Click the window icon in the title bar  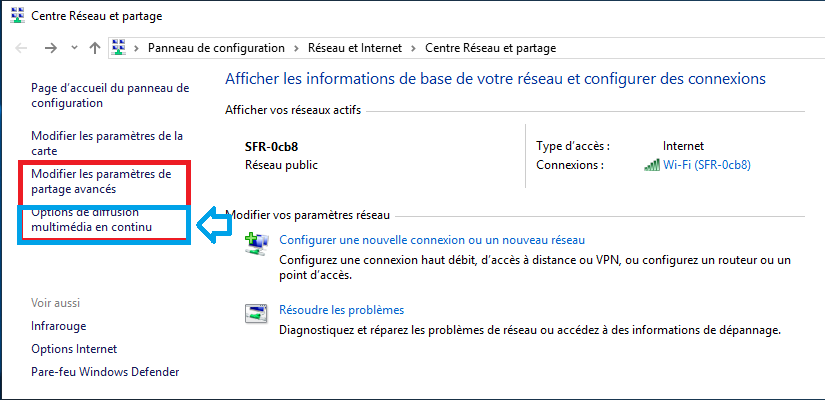[x=14, y=16]
